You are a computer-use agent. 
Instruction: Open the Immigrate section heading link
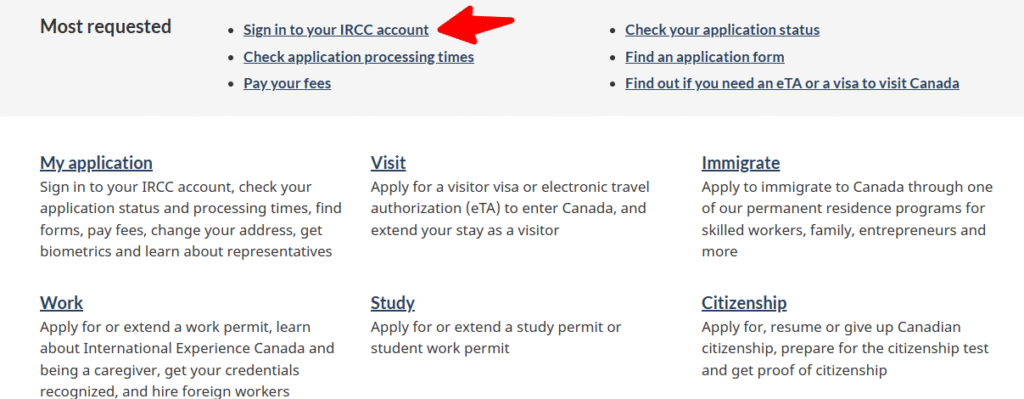(741, 163)
